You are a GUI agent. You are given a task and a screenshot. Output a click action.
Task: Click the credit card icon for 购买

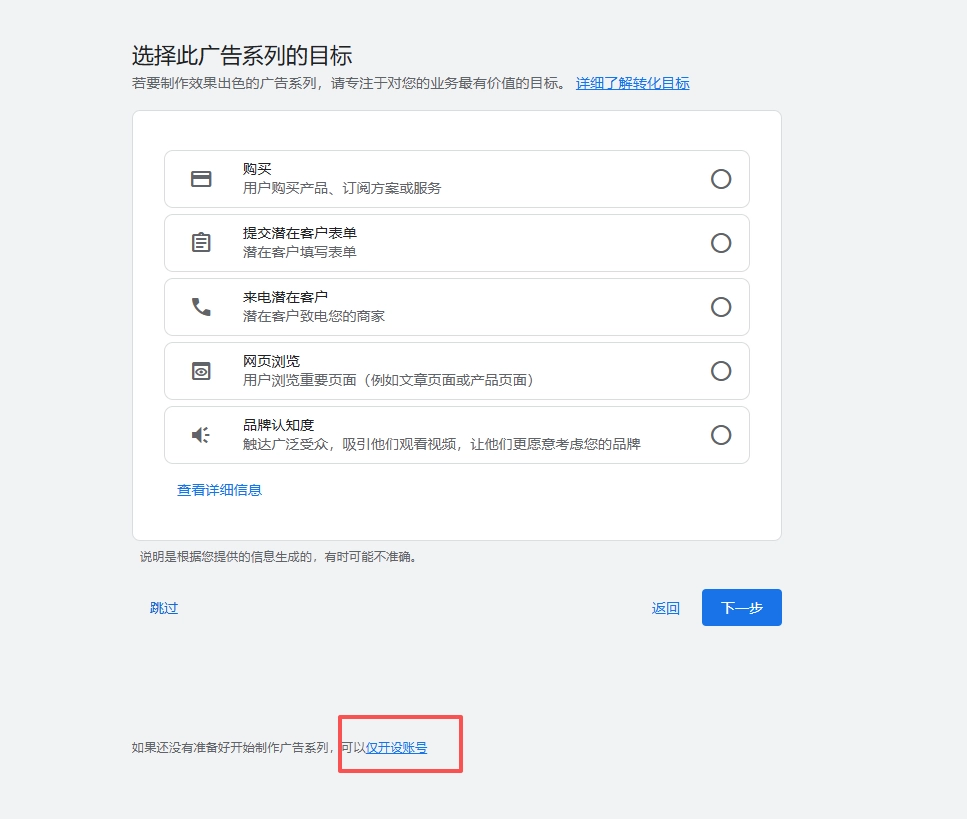[x=201, y=179]
